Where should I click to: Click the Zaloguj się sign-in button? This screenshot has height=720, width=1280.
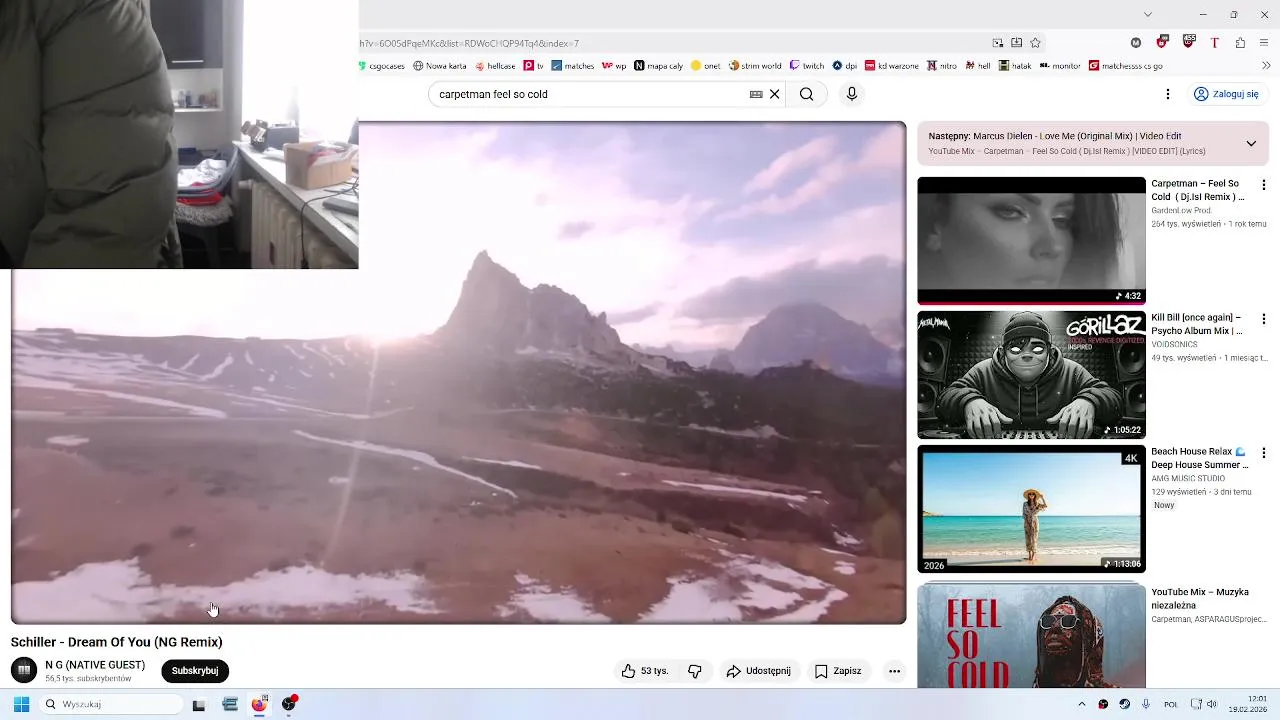(1226, 94)
